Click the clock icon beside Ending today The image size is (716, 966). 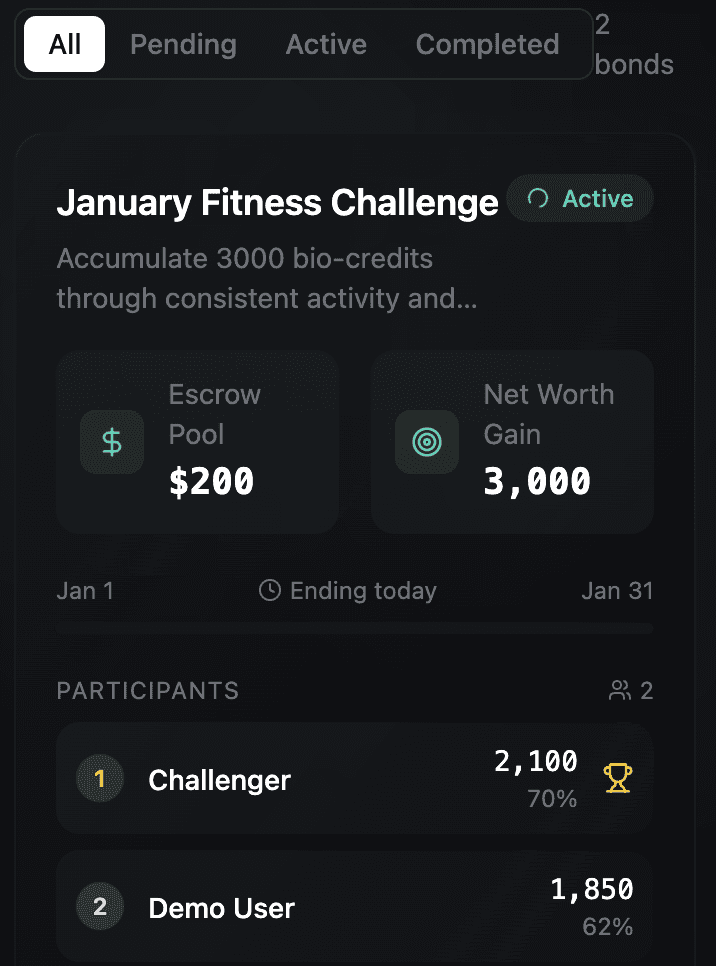click(x=270, y=590)
